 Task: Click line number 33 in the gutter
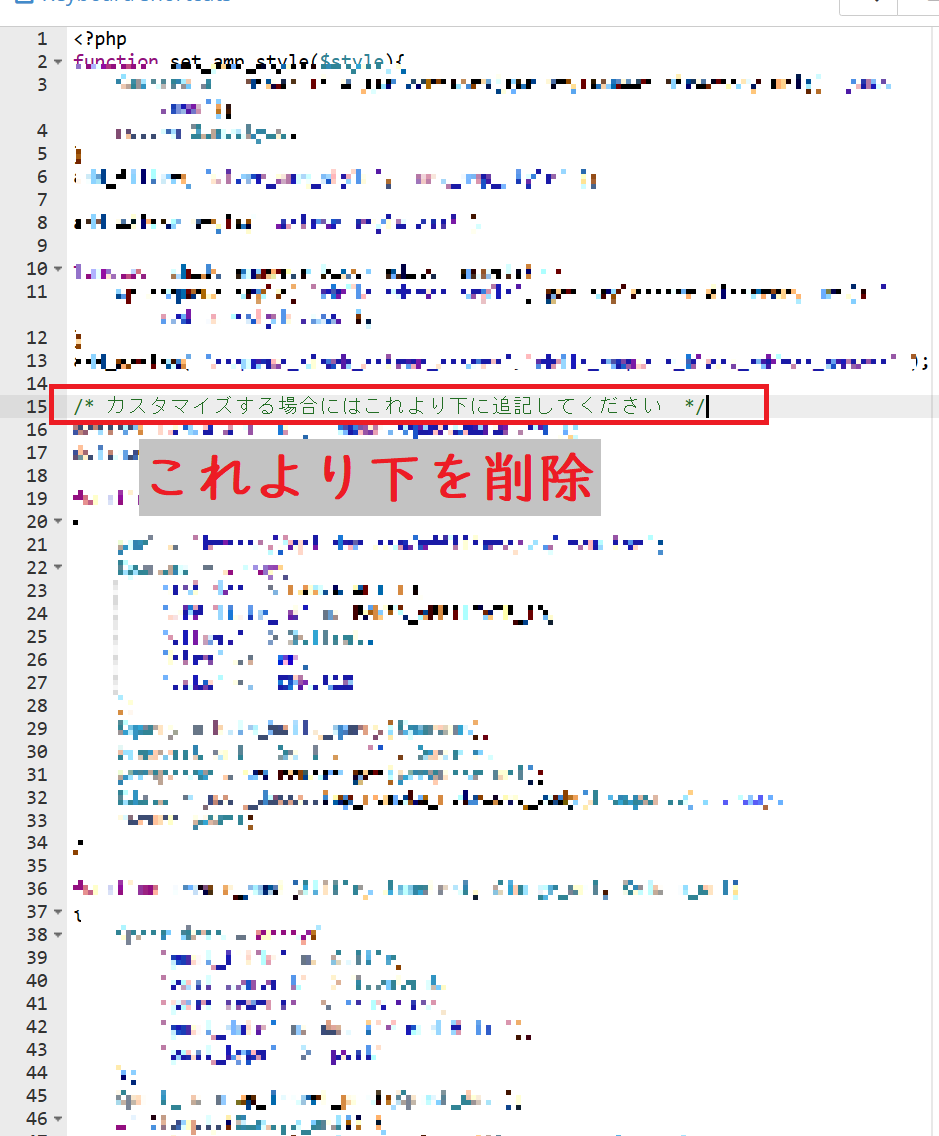pos(37,821)
